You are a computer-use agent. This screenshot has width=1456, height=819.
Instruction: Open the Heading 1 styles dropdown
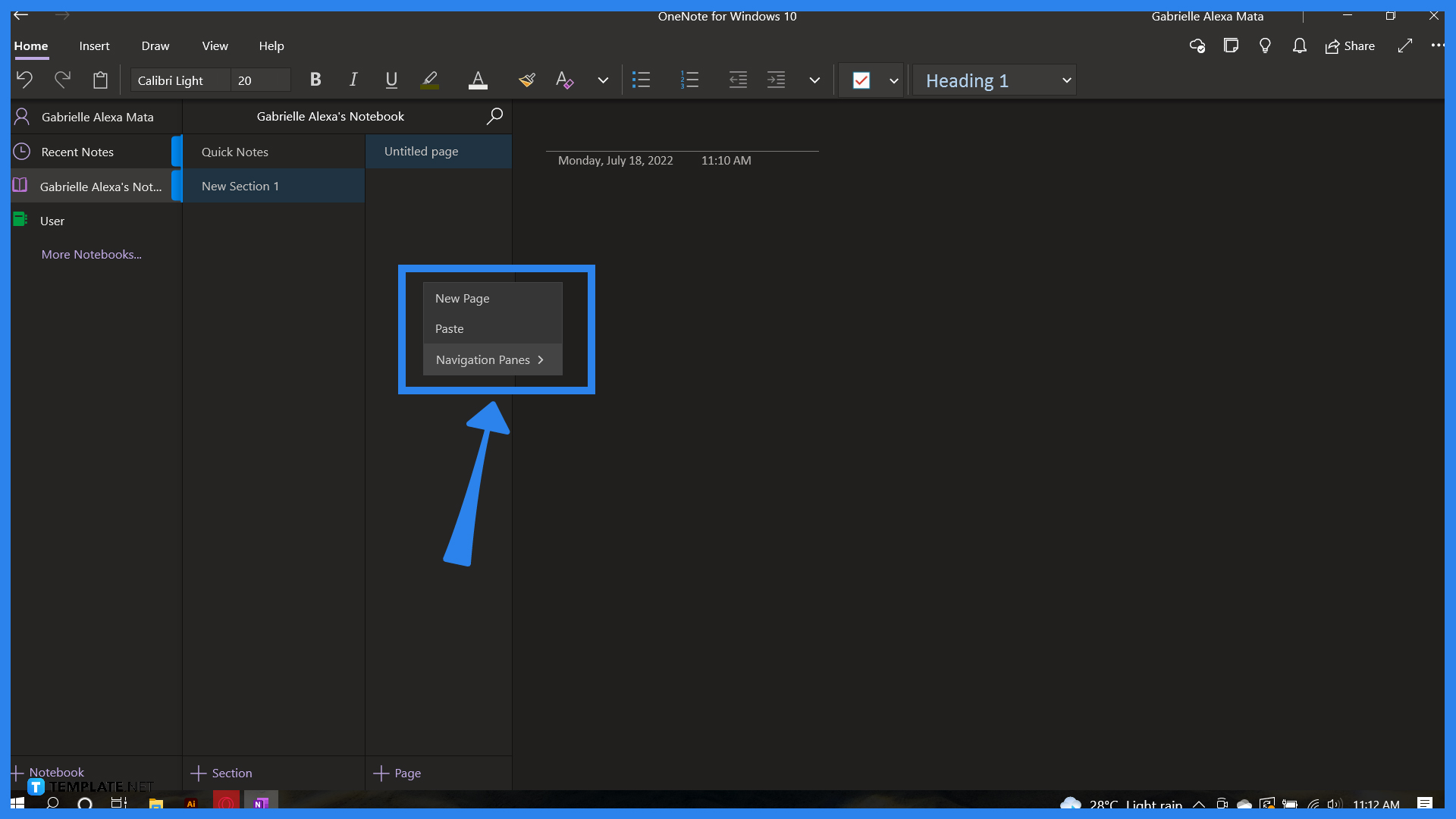click(x=1065, y=80)
